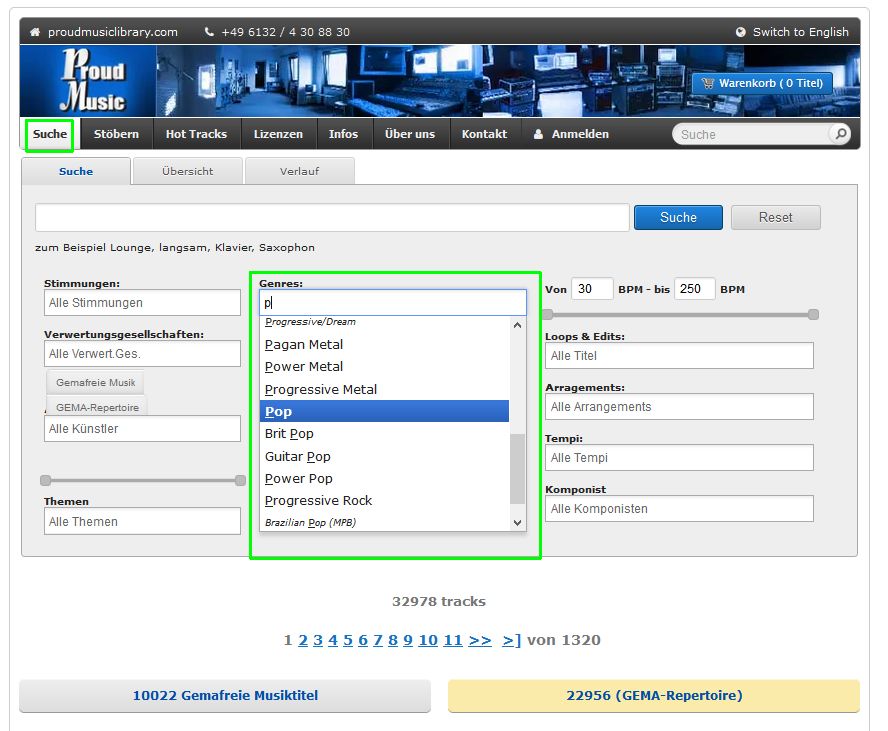Click the shopping cart icon in Warenkorb
This screenshot has width=888, height=731.
[x=707, y=83]
